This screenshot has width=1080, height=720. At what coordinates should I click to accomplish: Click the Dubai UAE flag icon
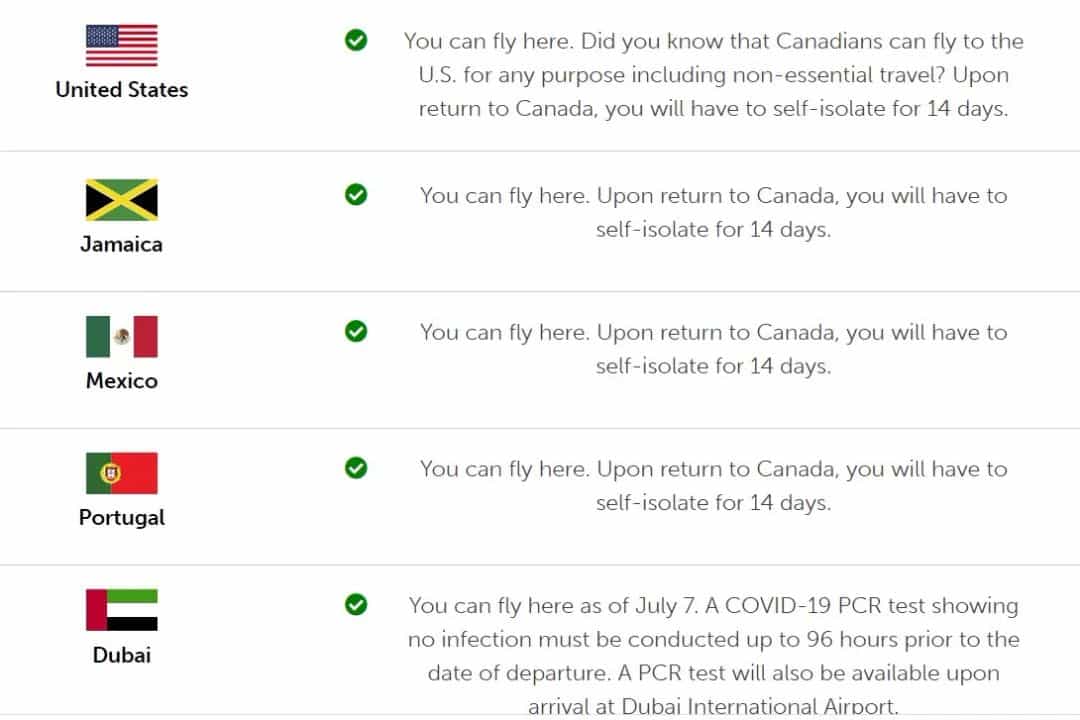pyautogui.click(x=121, y=610)
